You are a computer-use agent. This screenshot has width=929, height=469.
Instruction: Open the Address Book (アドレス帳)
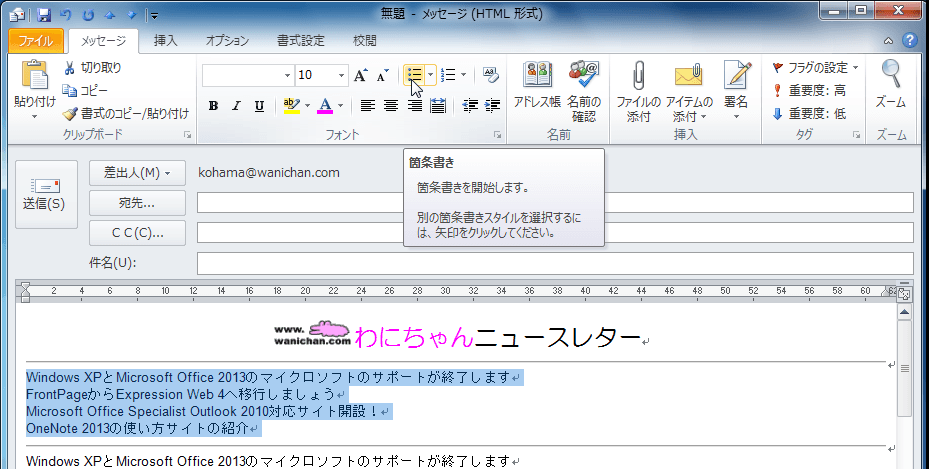[x=537, y=85]
